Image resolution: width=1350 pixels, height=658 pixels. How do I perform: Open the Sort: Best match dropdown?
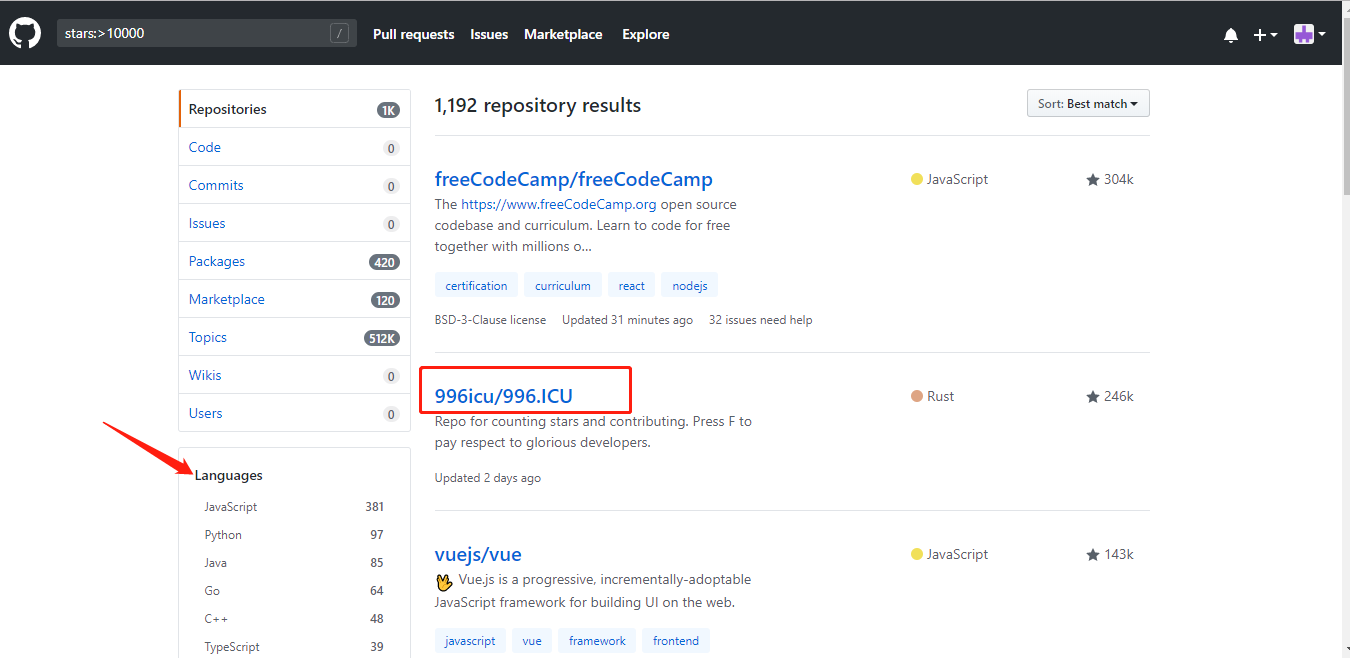point(1087,103)
